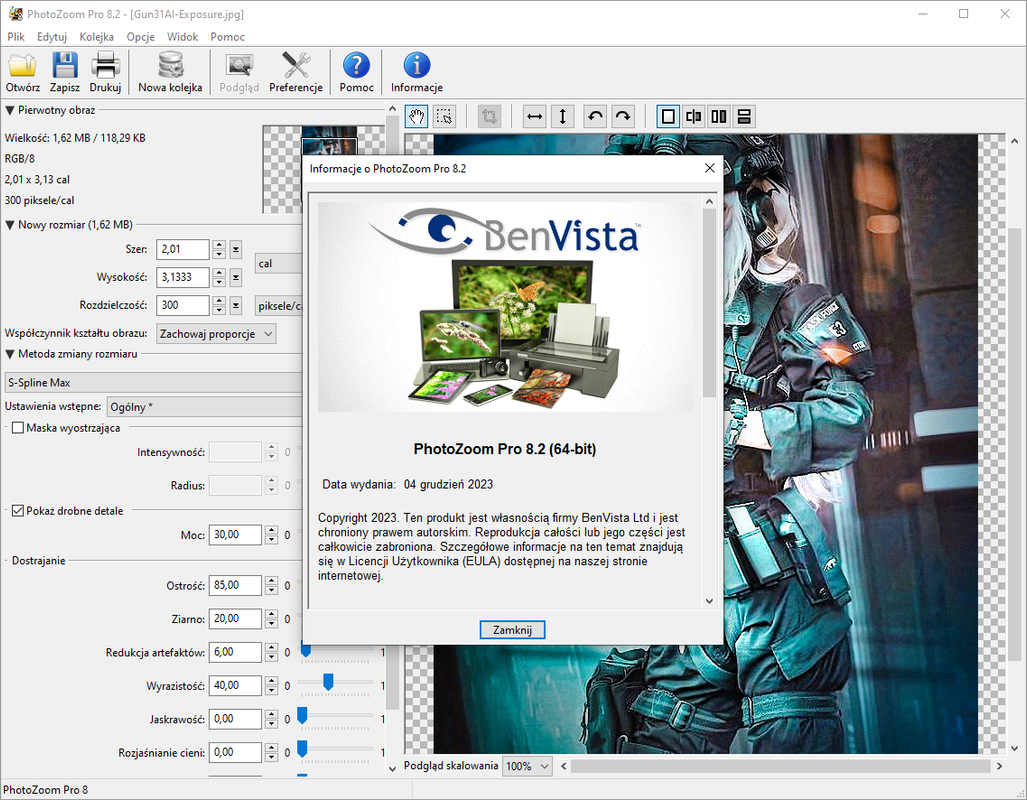Select the hand pan tool
This screenshot has height=800, width=1027.
(417, 117)
